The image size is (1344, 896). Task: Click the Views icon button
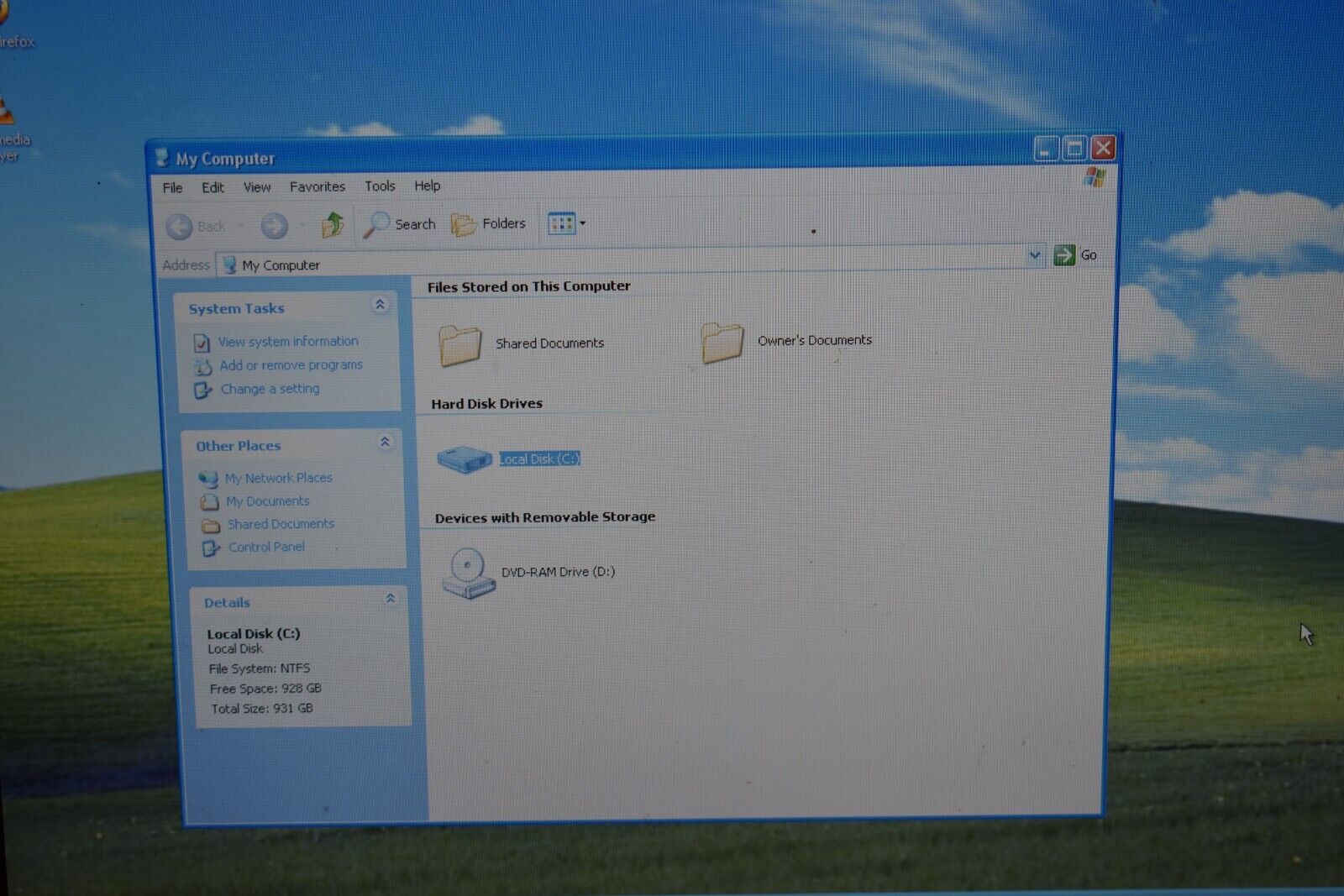(x=561, y=223)
